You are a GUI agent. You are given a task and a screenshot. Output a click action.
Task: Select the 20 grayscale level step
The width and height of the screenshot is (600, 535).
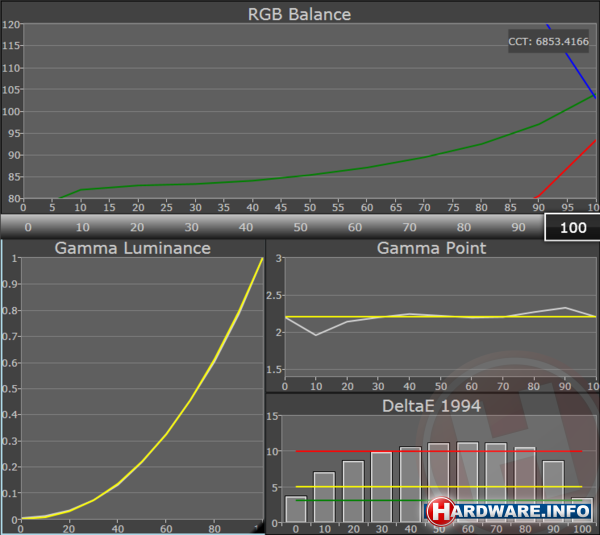(x=136, y=227)
